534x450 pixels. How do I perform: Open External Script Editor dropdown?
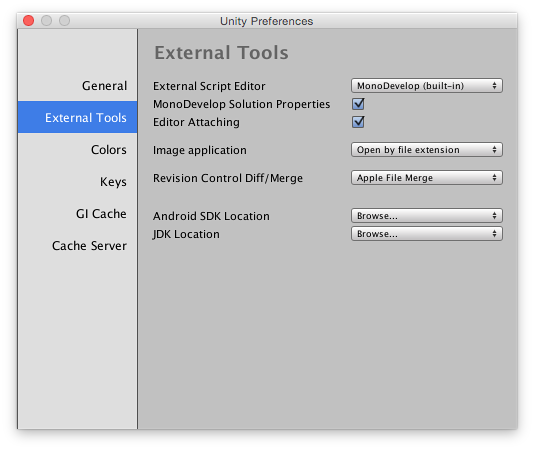(x=427, y=86)
